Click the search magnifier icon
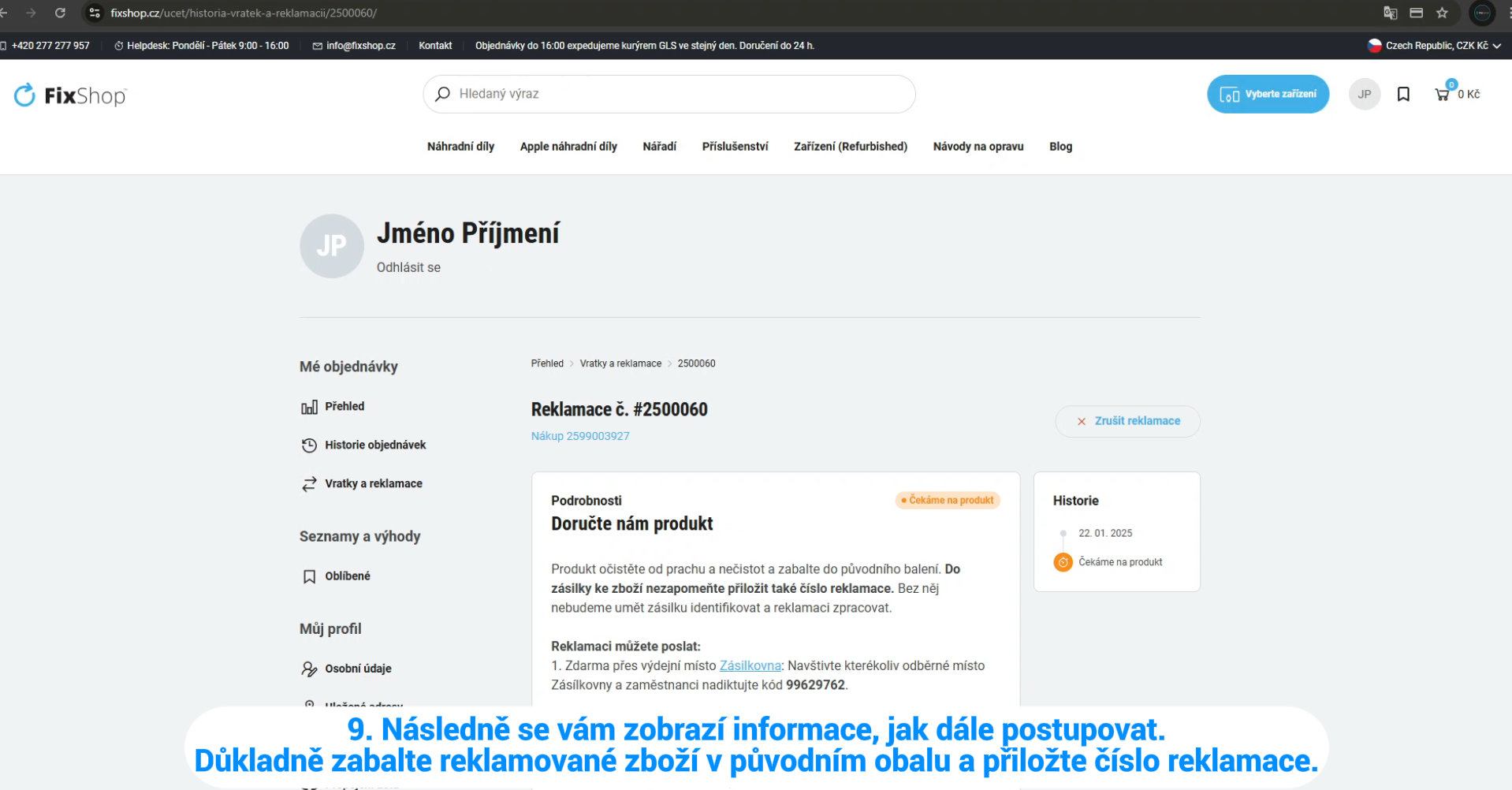Screen dimensions: 1512x790 point(443,94)
